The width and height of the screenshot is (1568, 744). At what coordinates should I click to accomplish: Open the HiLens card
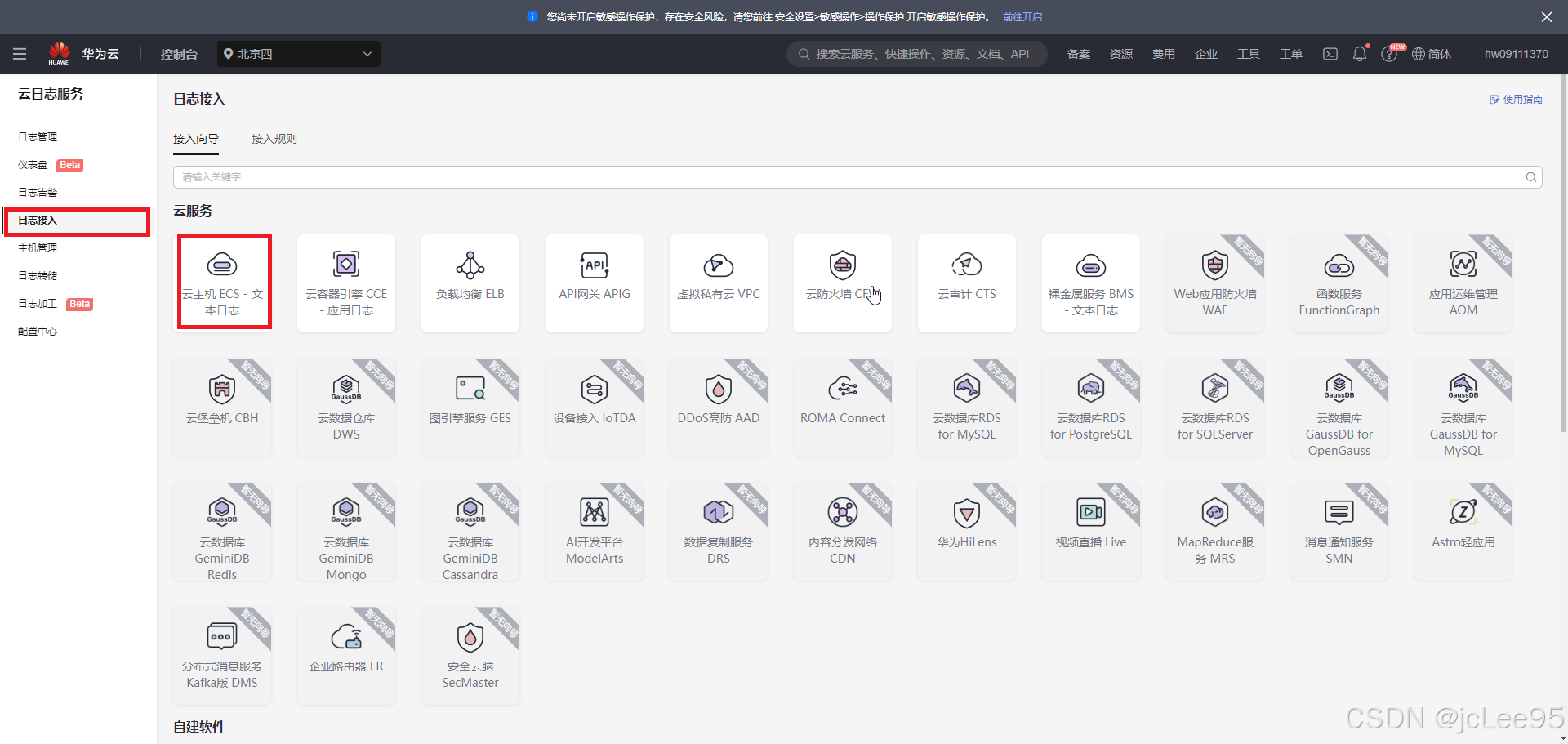click(x=967, y=531)
